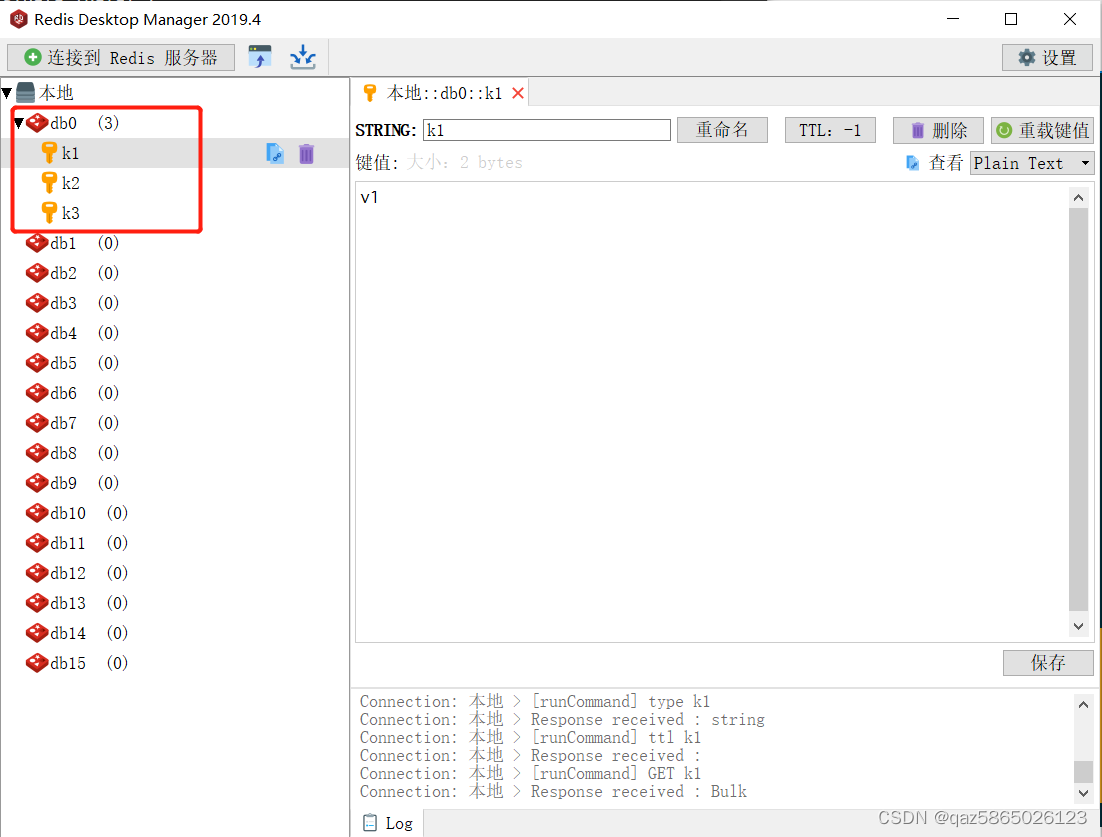Click the 重命名 rename button
Image resolution: width=1102 pixels, height=837 pixels.
tap(722, 130)
